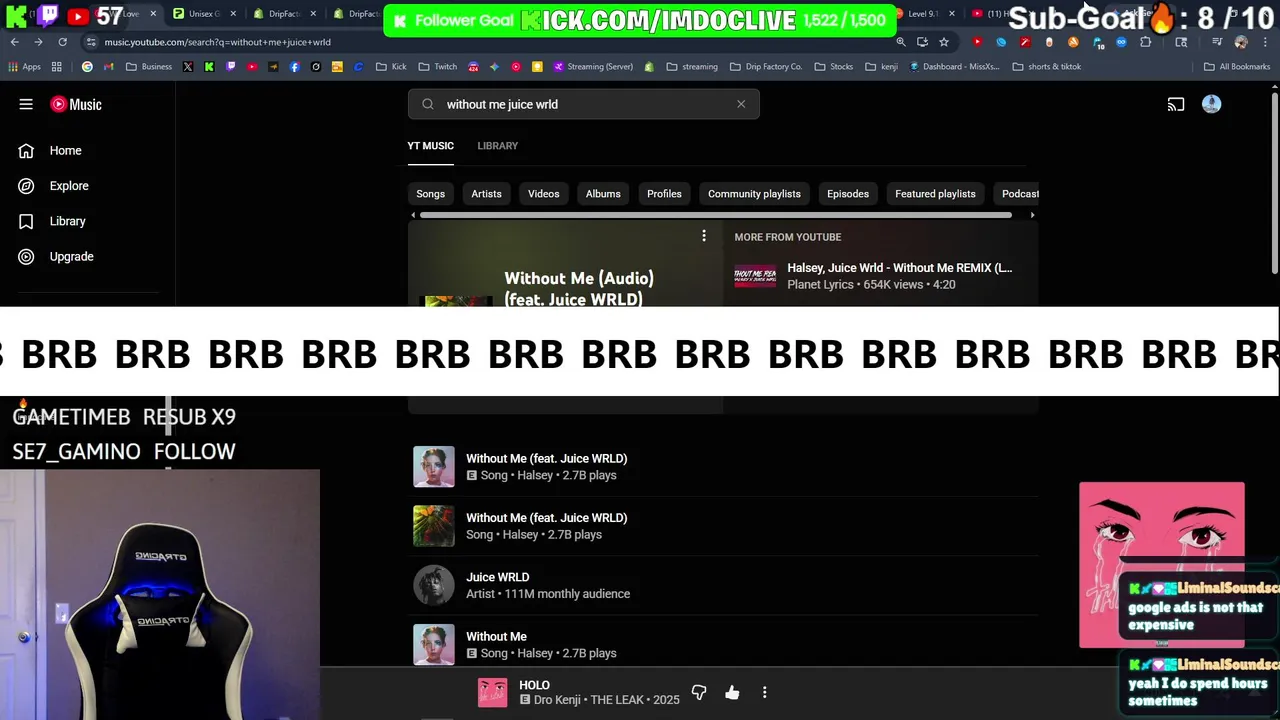The height and width of the screenshot is (720, 1280).
Task: Click the search field 'without me juice wrld'
Action: click(583, 104)
